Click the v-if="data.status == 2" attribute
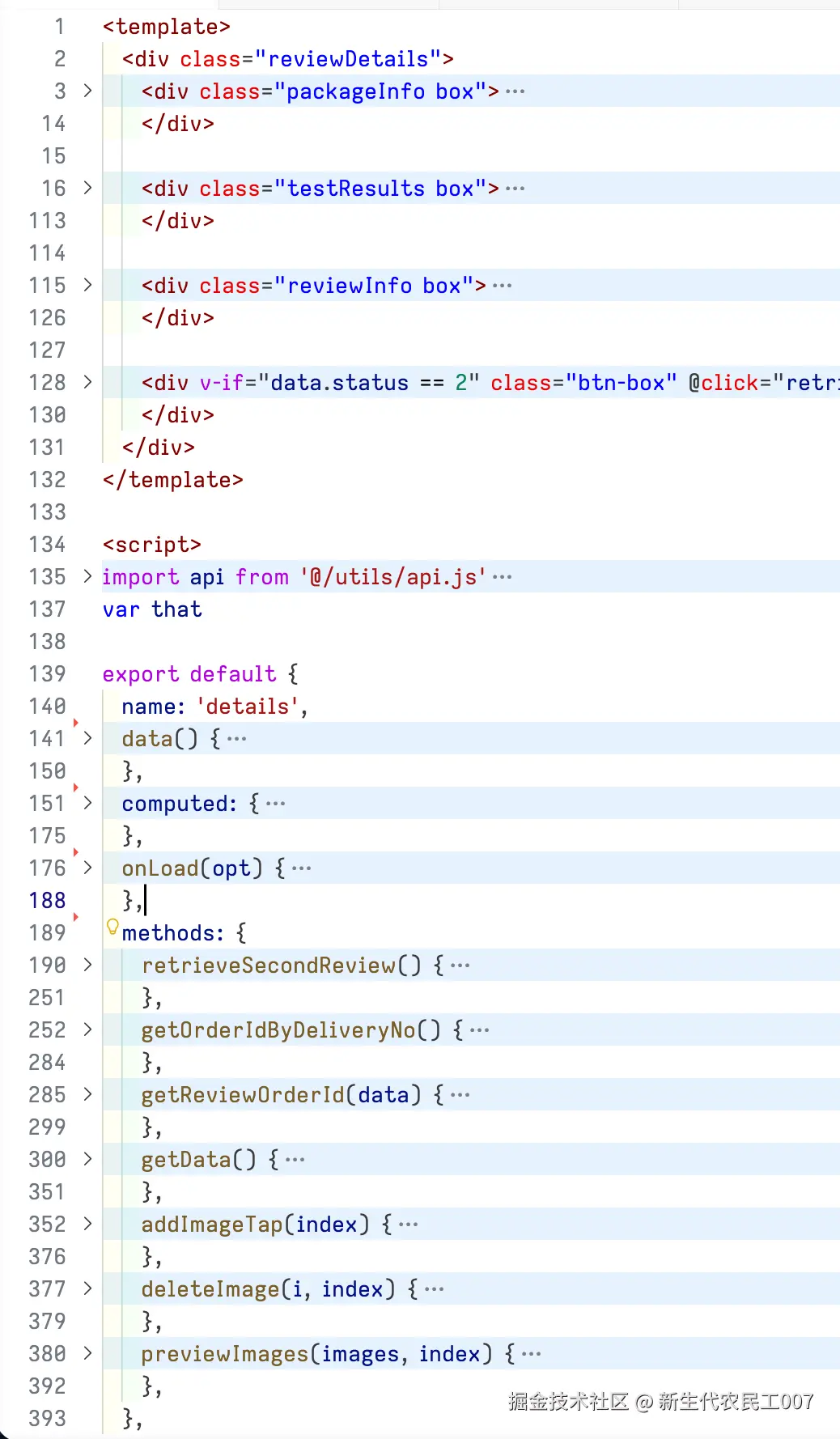Viewport: 840px width, 1439px height. pos(340,383)
